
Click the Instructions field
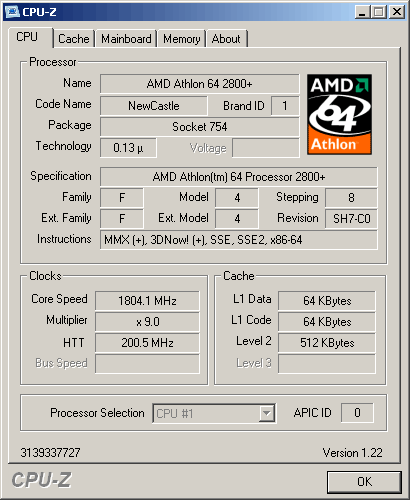click(x=239, y=240)
